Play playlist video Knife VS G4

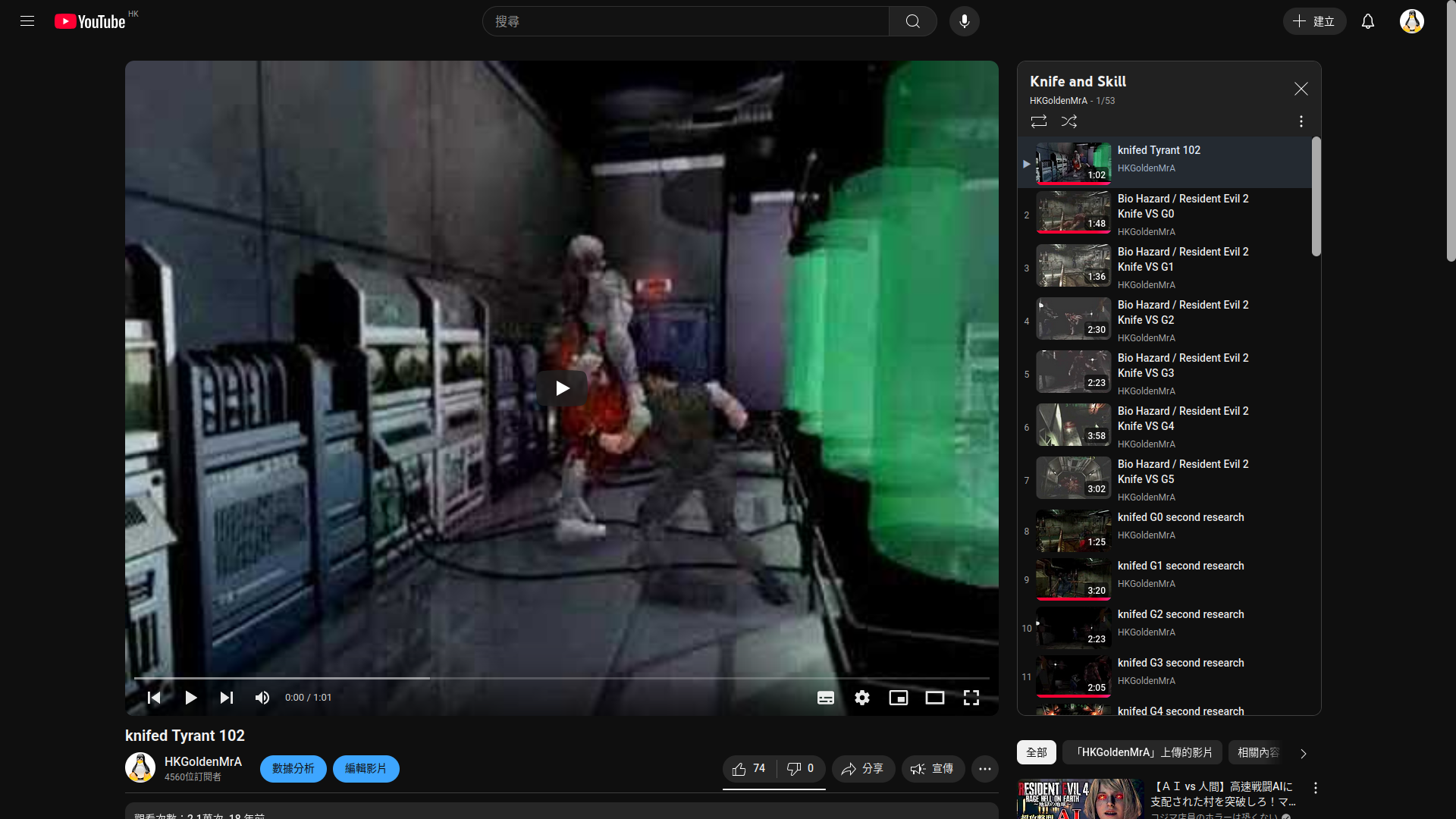[1165, 427]
